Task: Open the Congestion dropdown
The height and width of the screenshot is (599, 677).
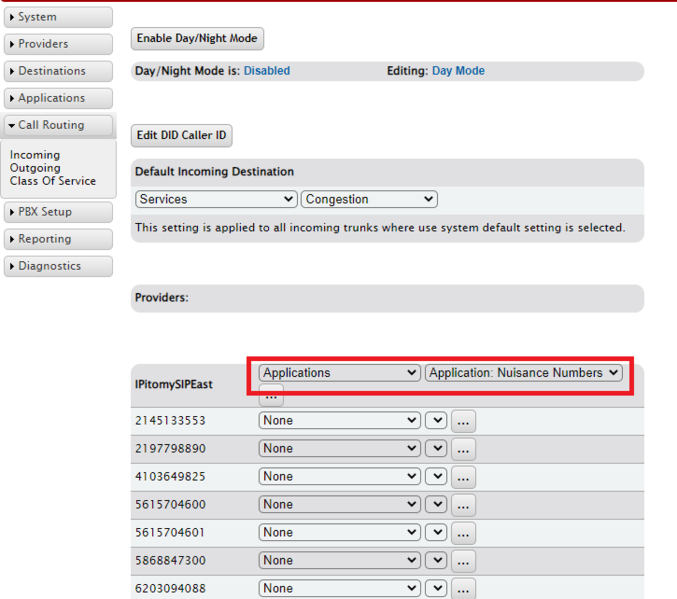Action: pos(369,199)
